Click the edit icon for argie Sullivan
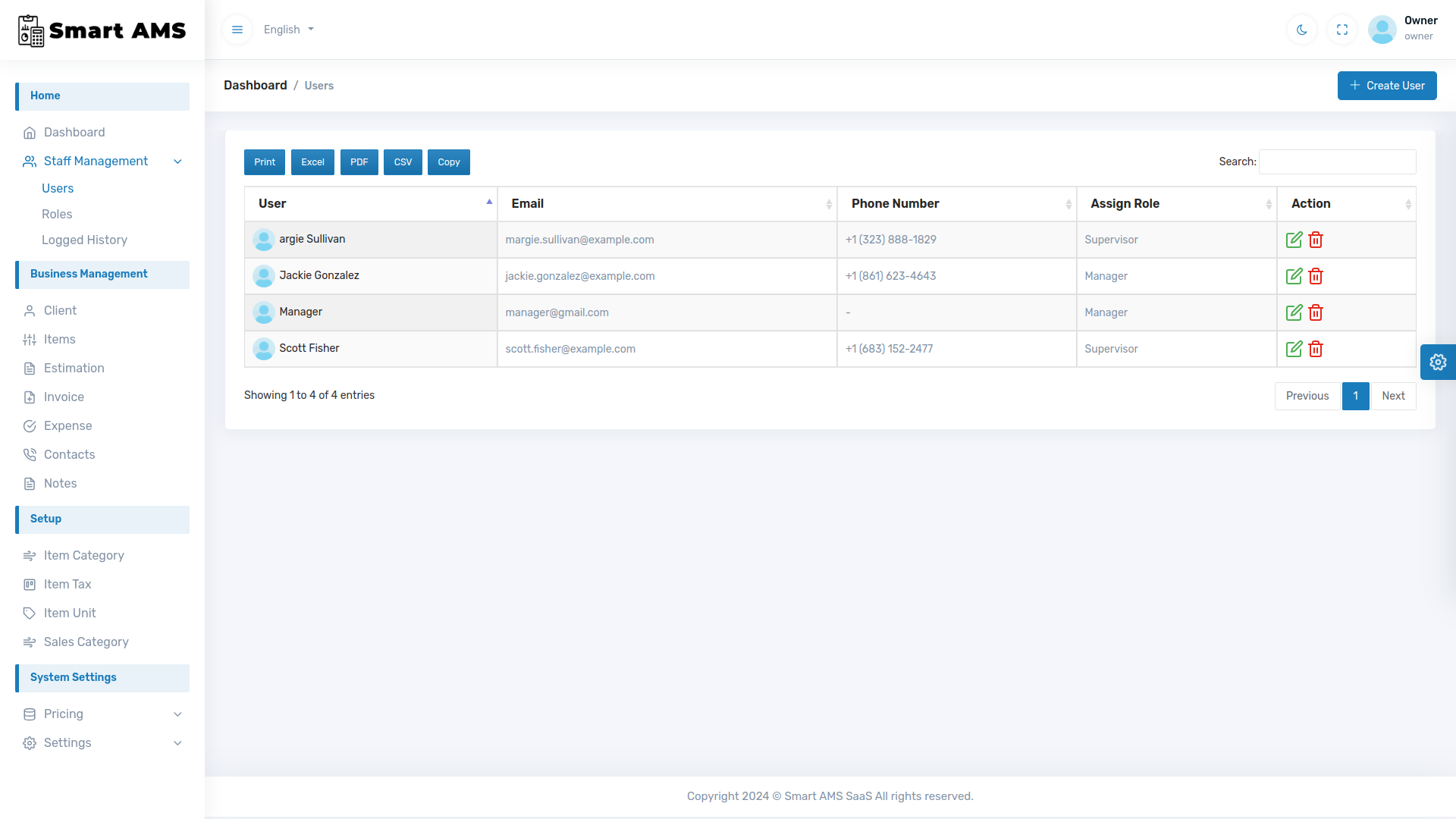1456x819 pixels. (1294, 239)
